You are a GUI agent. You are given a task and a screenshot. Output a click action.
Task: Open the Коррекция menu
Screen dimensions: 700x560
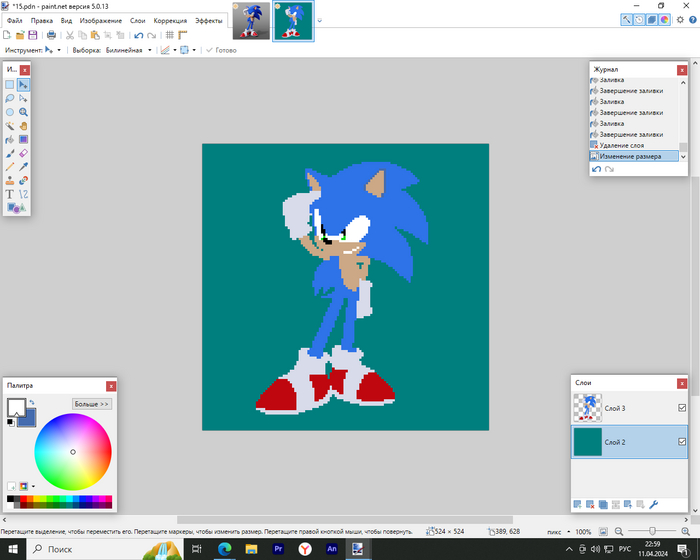170,20
